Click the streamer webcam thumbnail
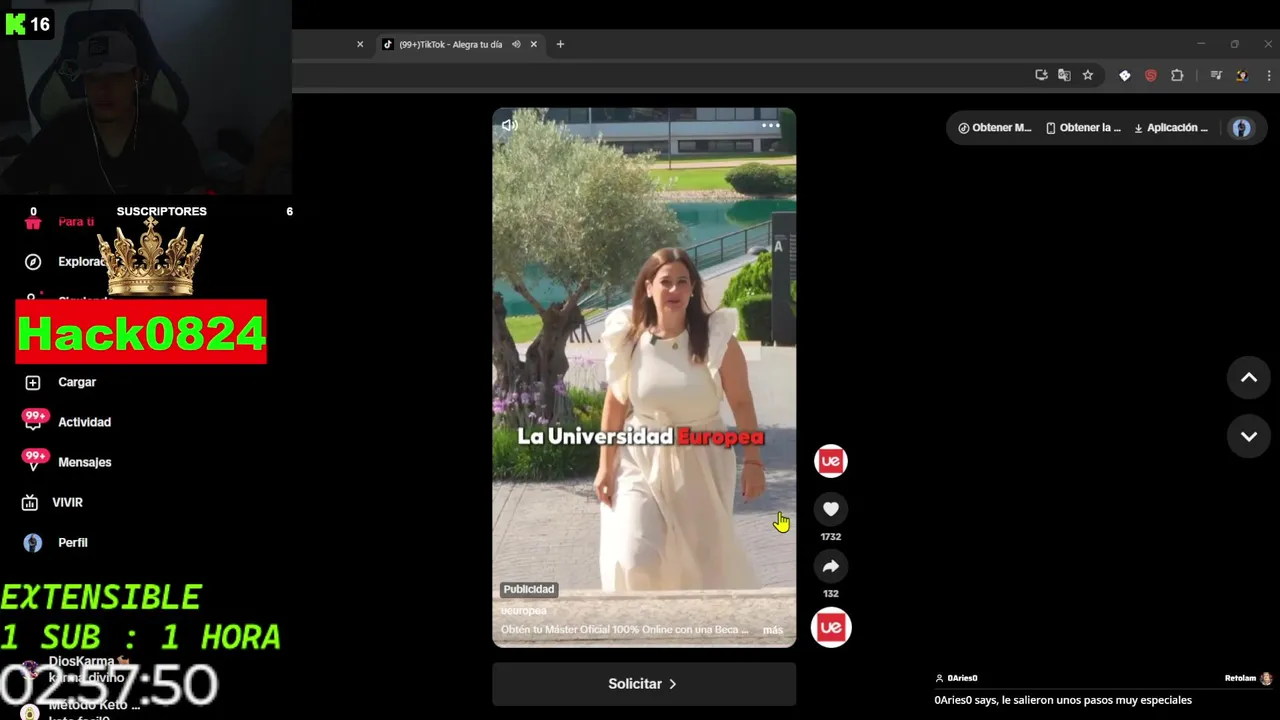The width and height of the screenshot is (1280, 720). pyautogui.click(x=146, y=97)
